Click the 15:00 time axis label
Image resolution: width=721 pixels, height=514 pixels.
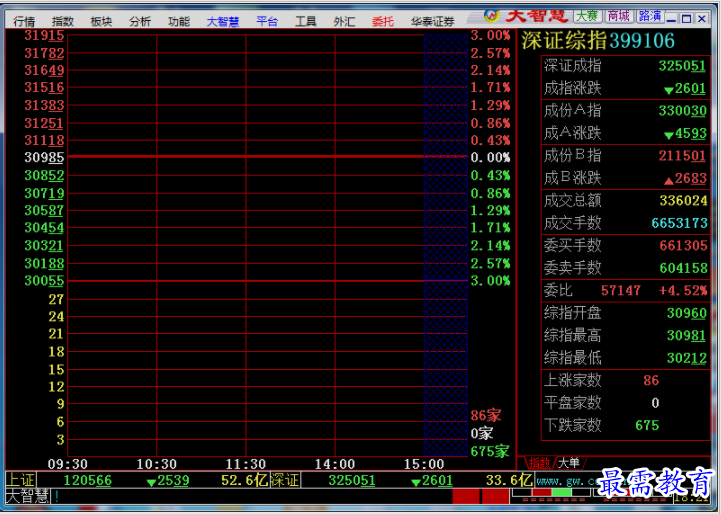pos(424,464)
